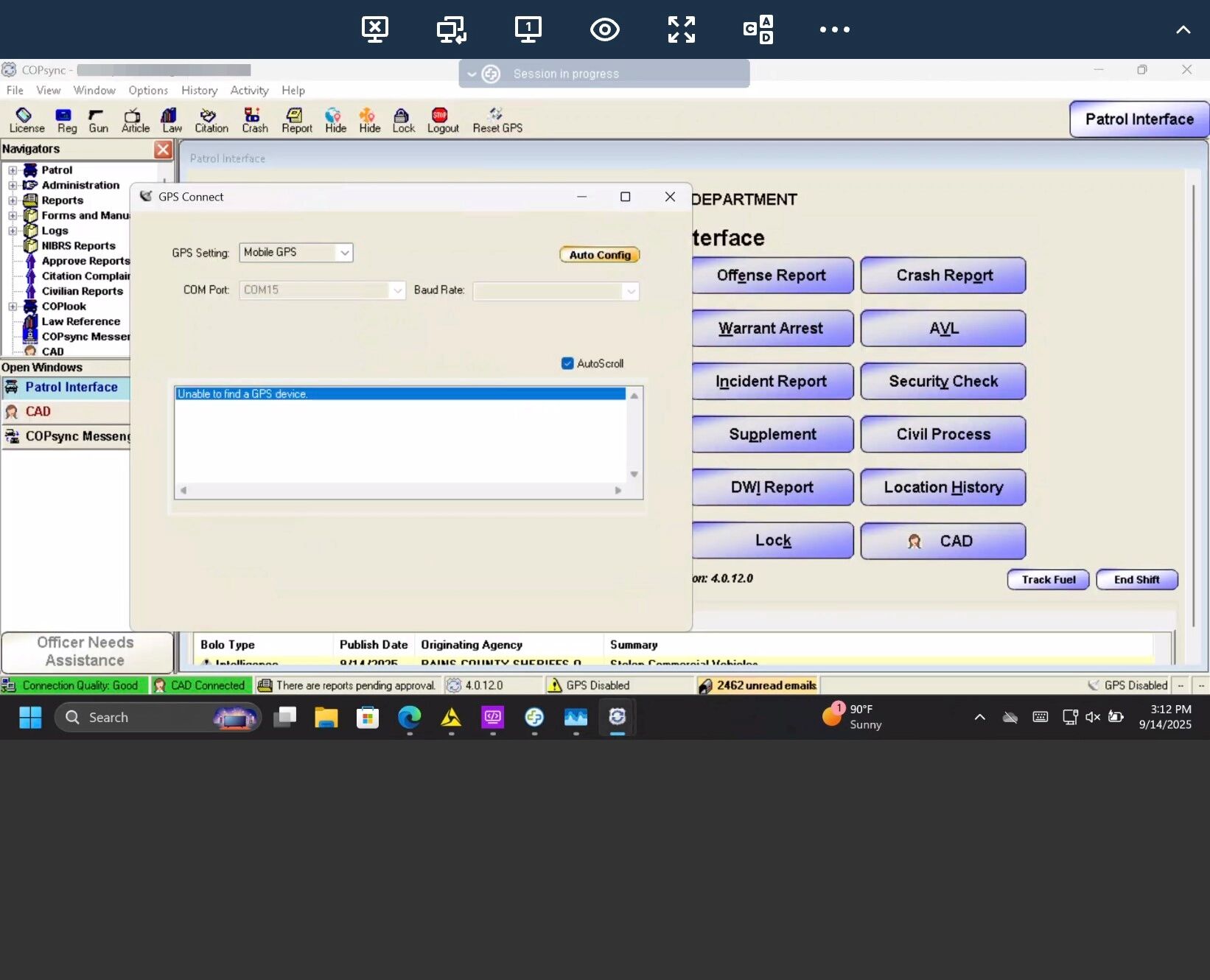Click the end-session icon in remote toolbar
The width and height of the screenshot is (1210, 980).
point(375,29)
